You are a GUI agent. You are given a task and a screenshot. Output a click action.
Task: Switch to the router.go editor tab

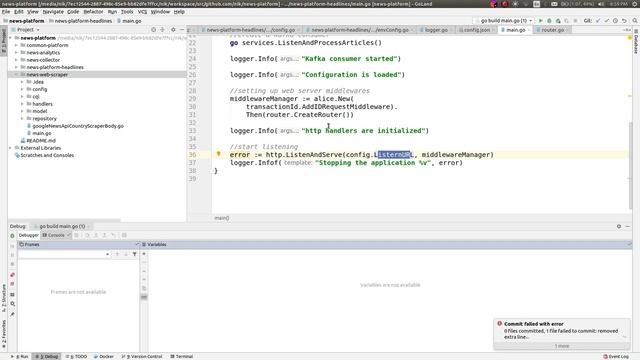[x=552, y=30]
